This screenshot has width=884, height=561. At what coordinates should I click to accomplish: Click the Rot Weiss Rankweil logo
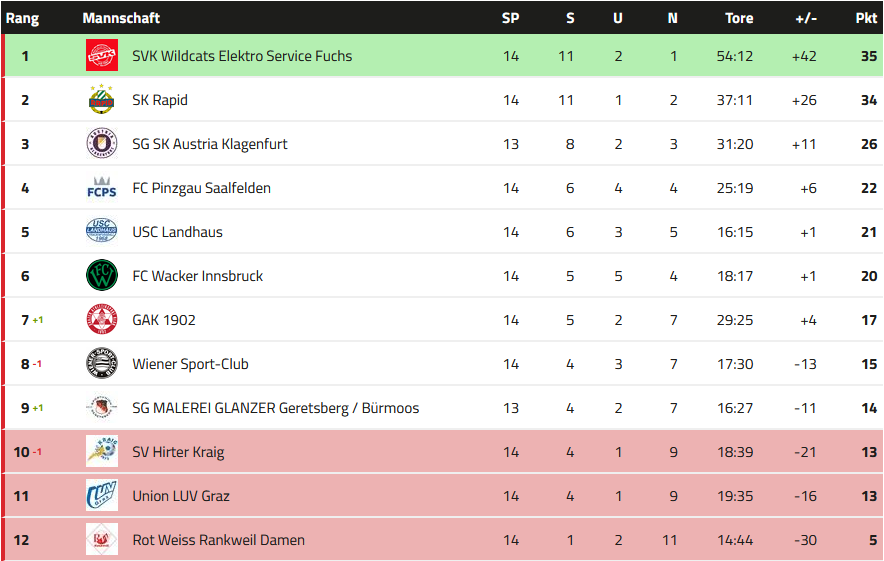[x=102, y=540]
